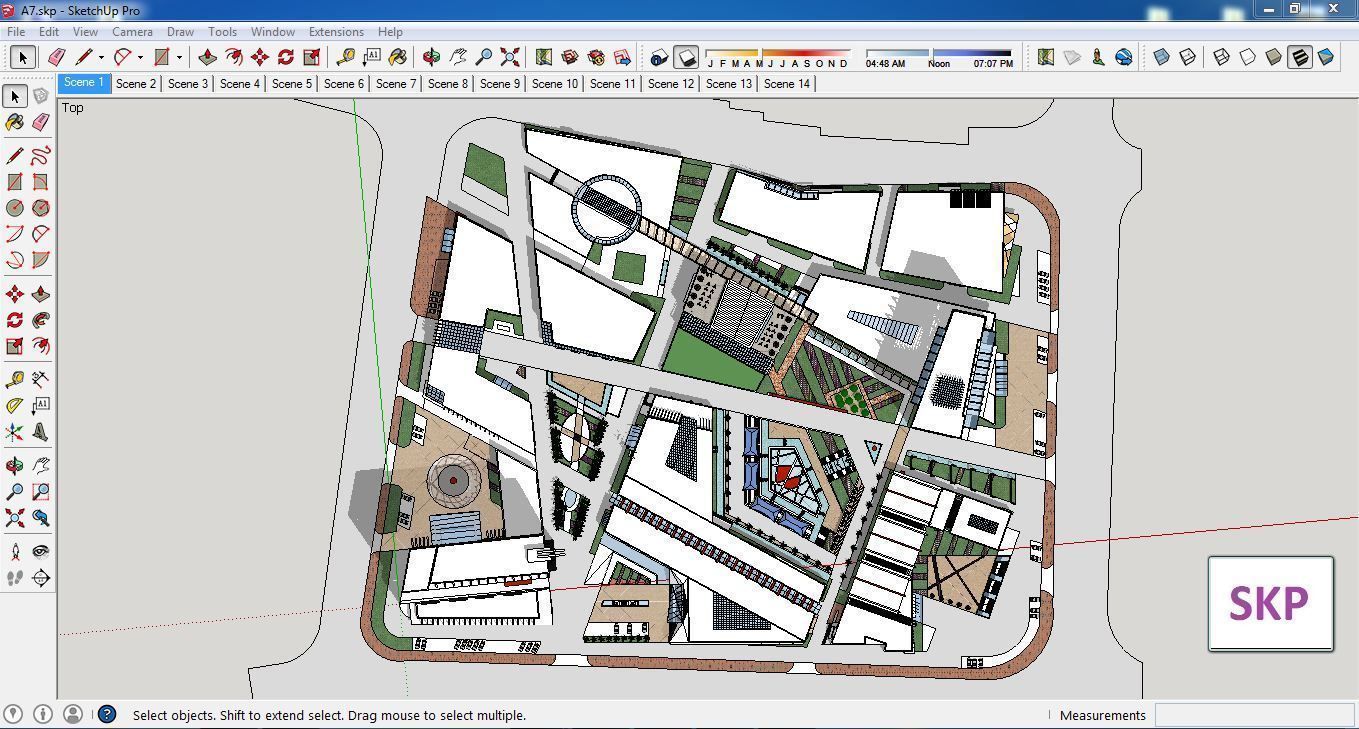1359x729 pixels.
Task: Toggle Back Edges style
Action: (x=1188, y=57)
